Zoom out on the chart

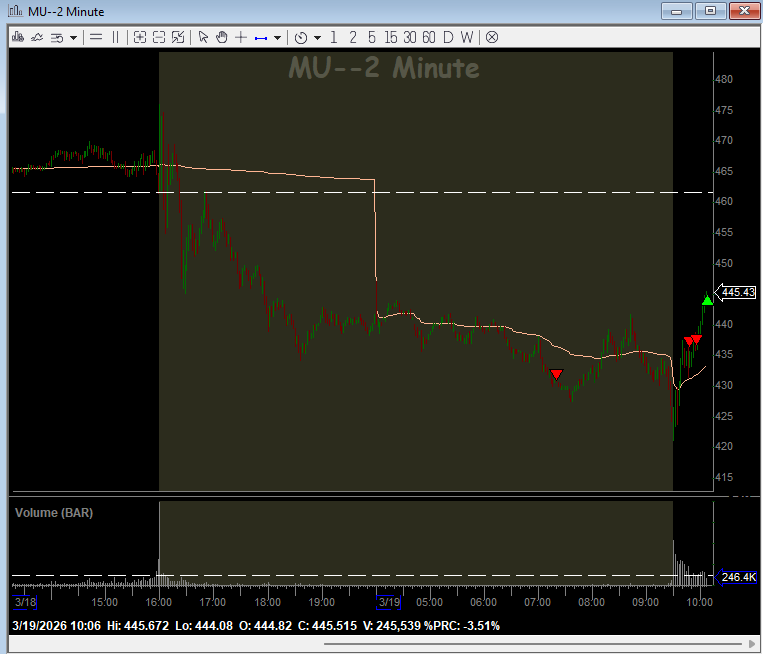point(159,37)
